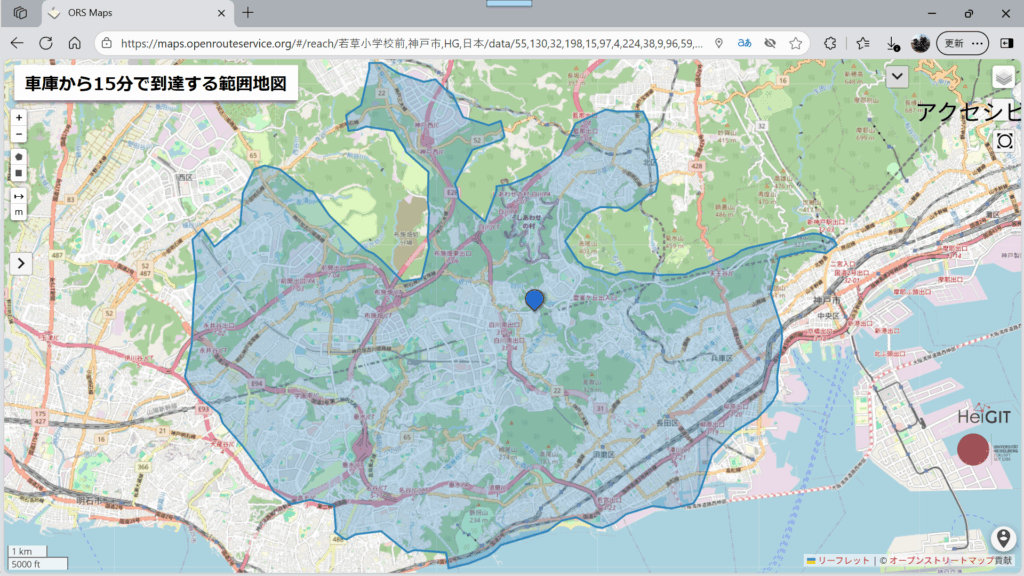Screen dimensions: 1024x576
Task: Toggle browser tracking prevention eye icon
Action: point(769,44)
